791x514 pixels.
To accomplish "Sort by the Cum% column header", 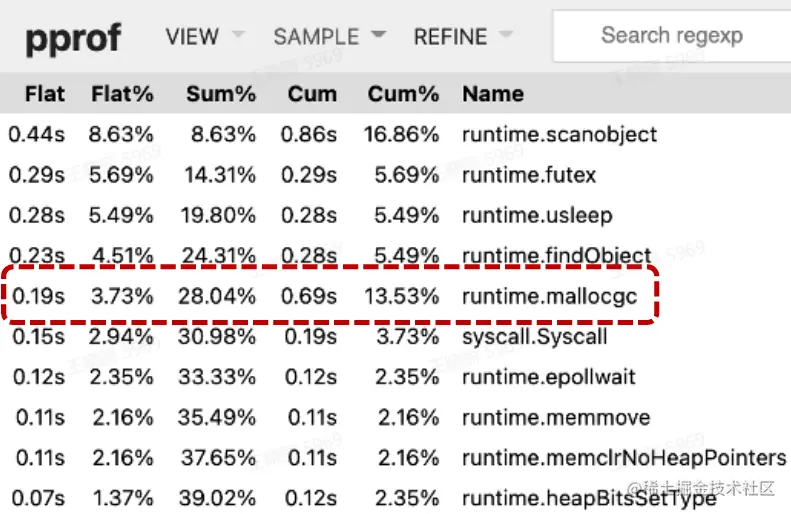I will (x=403, y=94).
